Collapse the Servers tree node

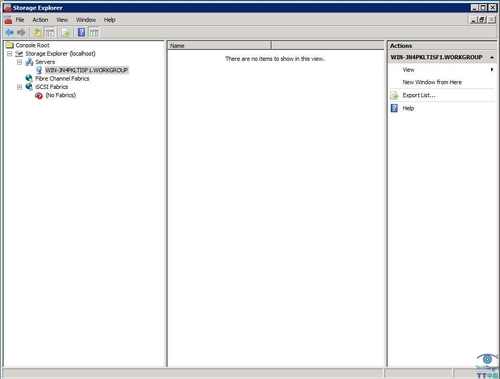point(19,62)
